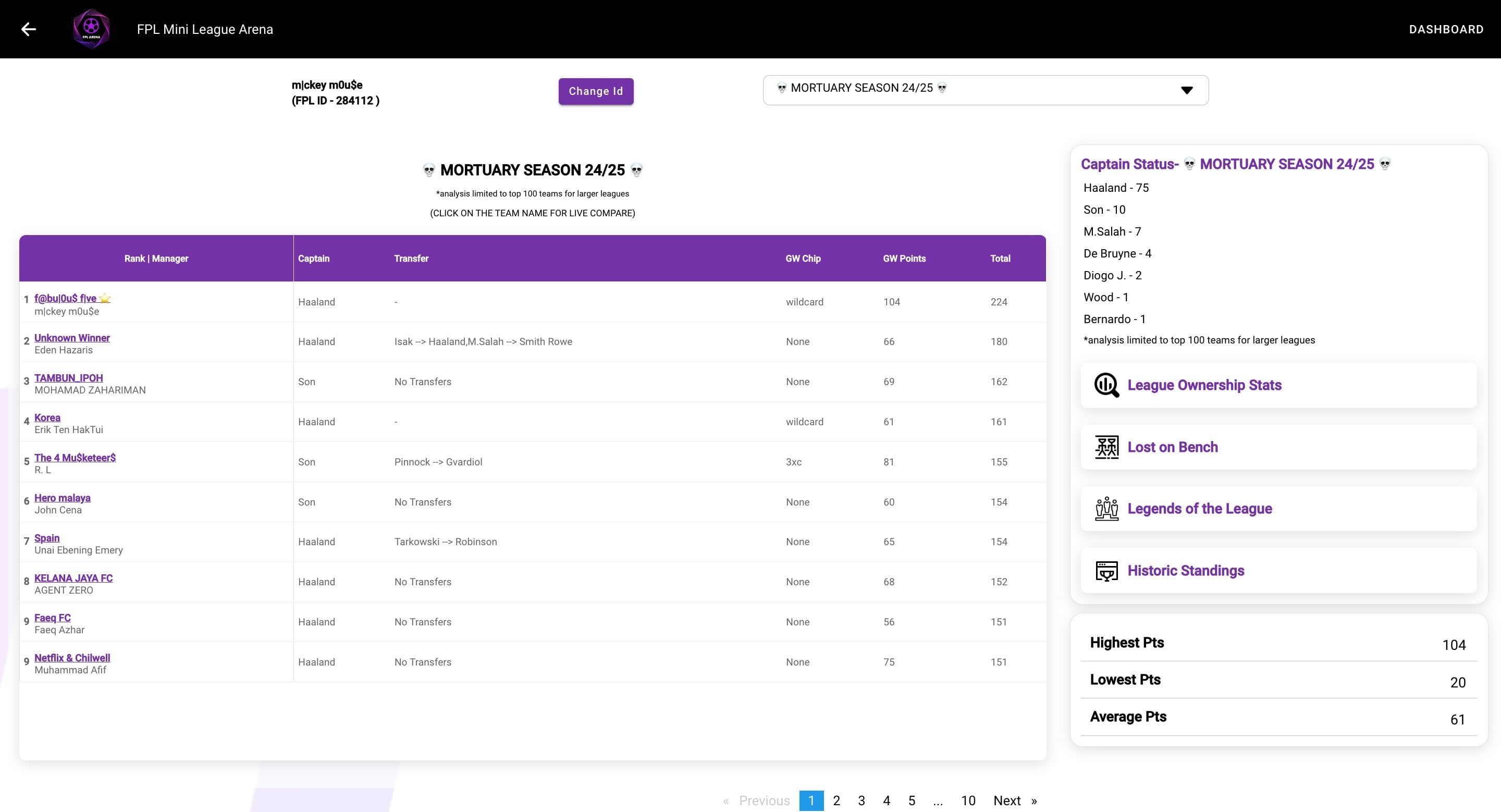Go to page 2 of standings
Image resolution: width=1501 pixels, height=812 pixels.
(x=836, y=801)
